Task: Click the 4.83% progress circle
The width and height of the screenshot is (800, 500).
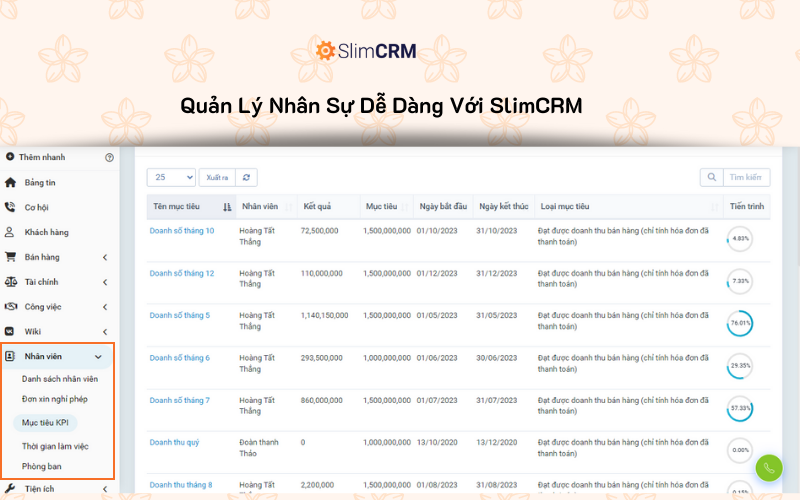Action: coord(740,238)
